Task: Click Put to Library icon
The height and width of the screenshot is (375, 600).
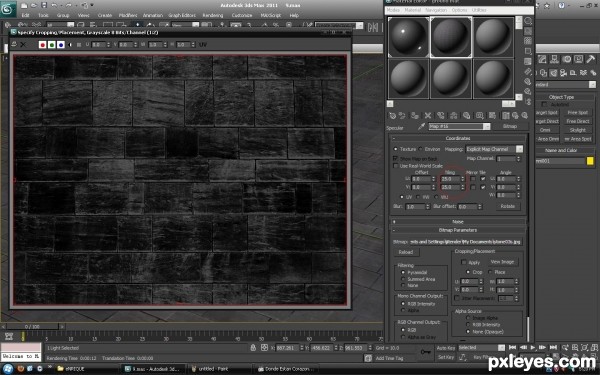Action: tap(466, 115)
